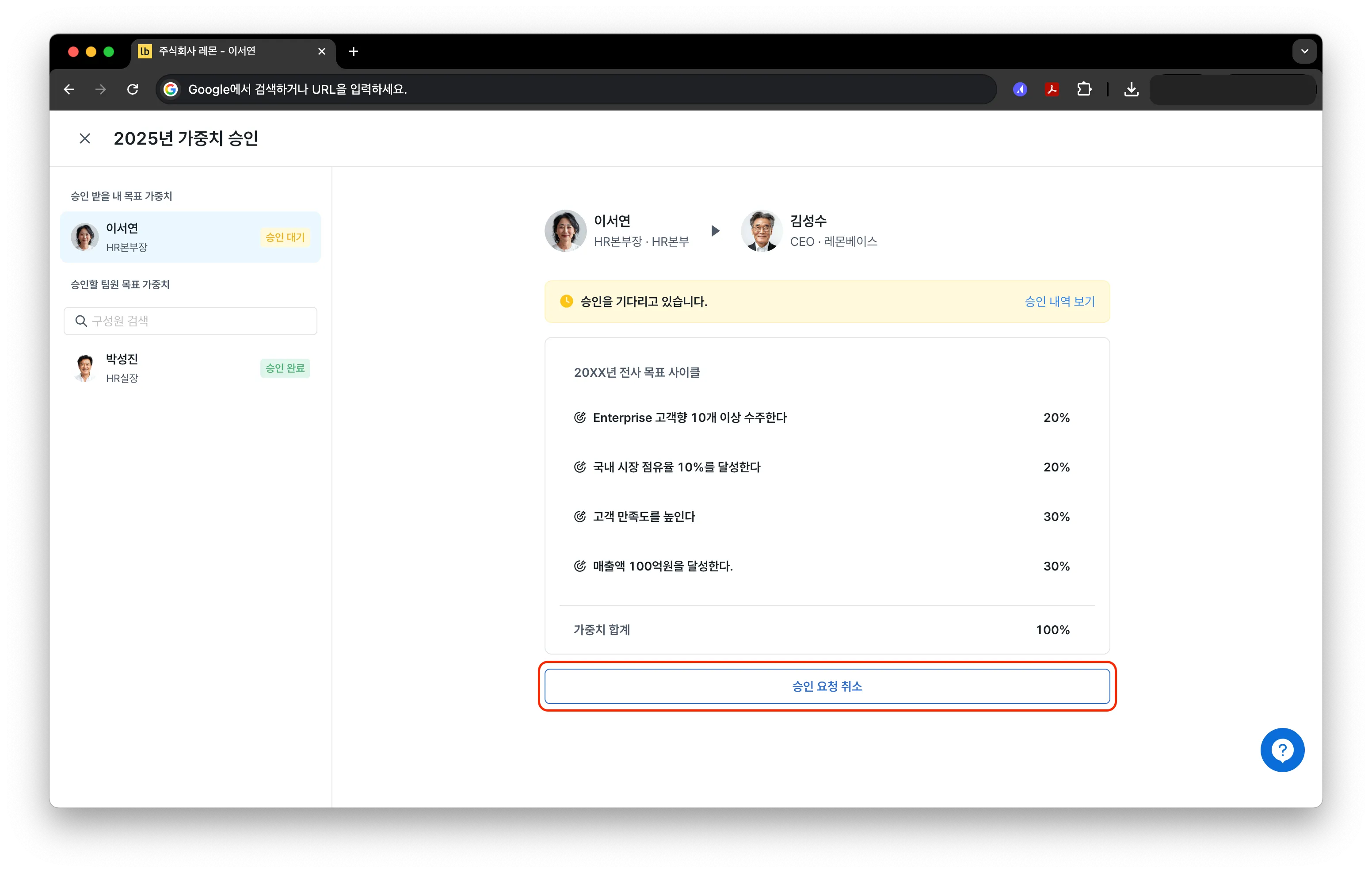Image resolution: width=1372 pixels, height=873 pixels.
Task: Click the Enterprise 고객향 10개 이상 수주한다 goal
Action: coord(690,418)
